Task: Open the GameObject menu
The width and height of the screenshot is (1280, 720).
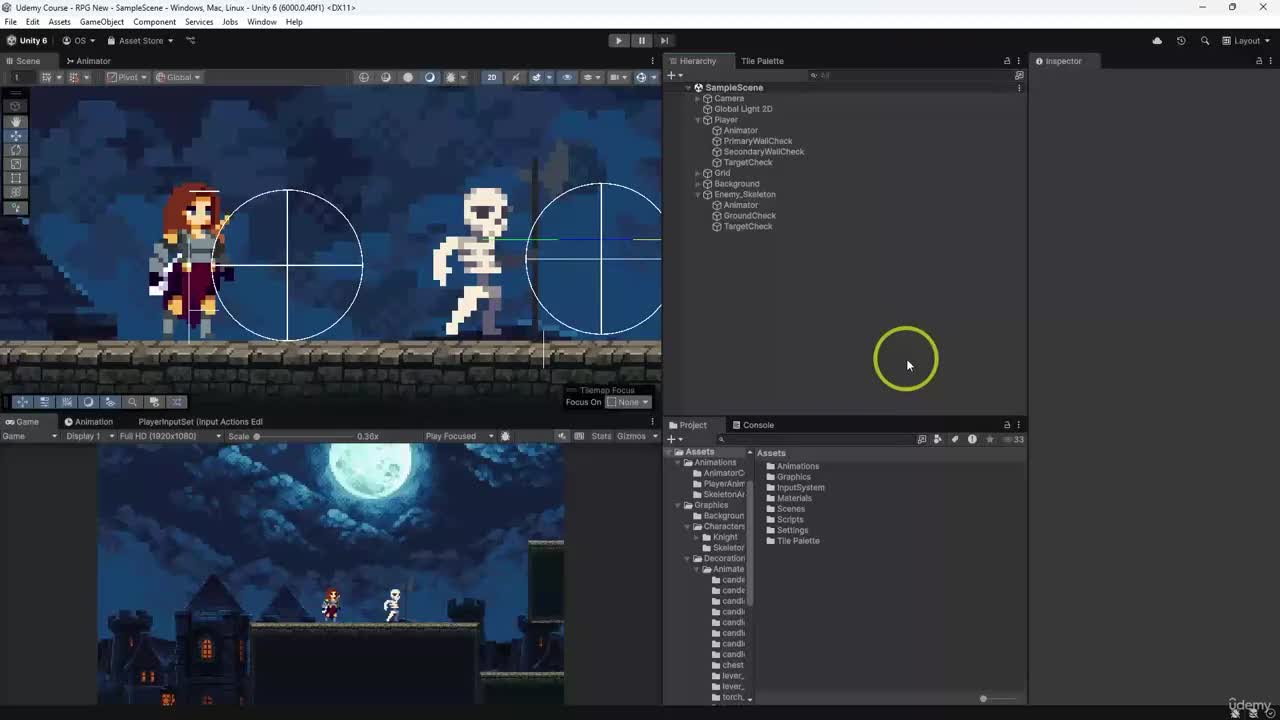Action: (102, 22)
